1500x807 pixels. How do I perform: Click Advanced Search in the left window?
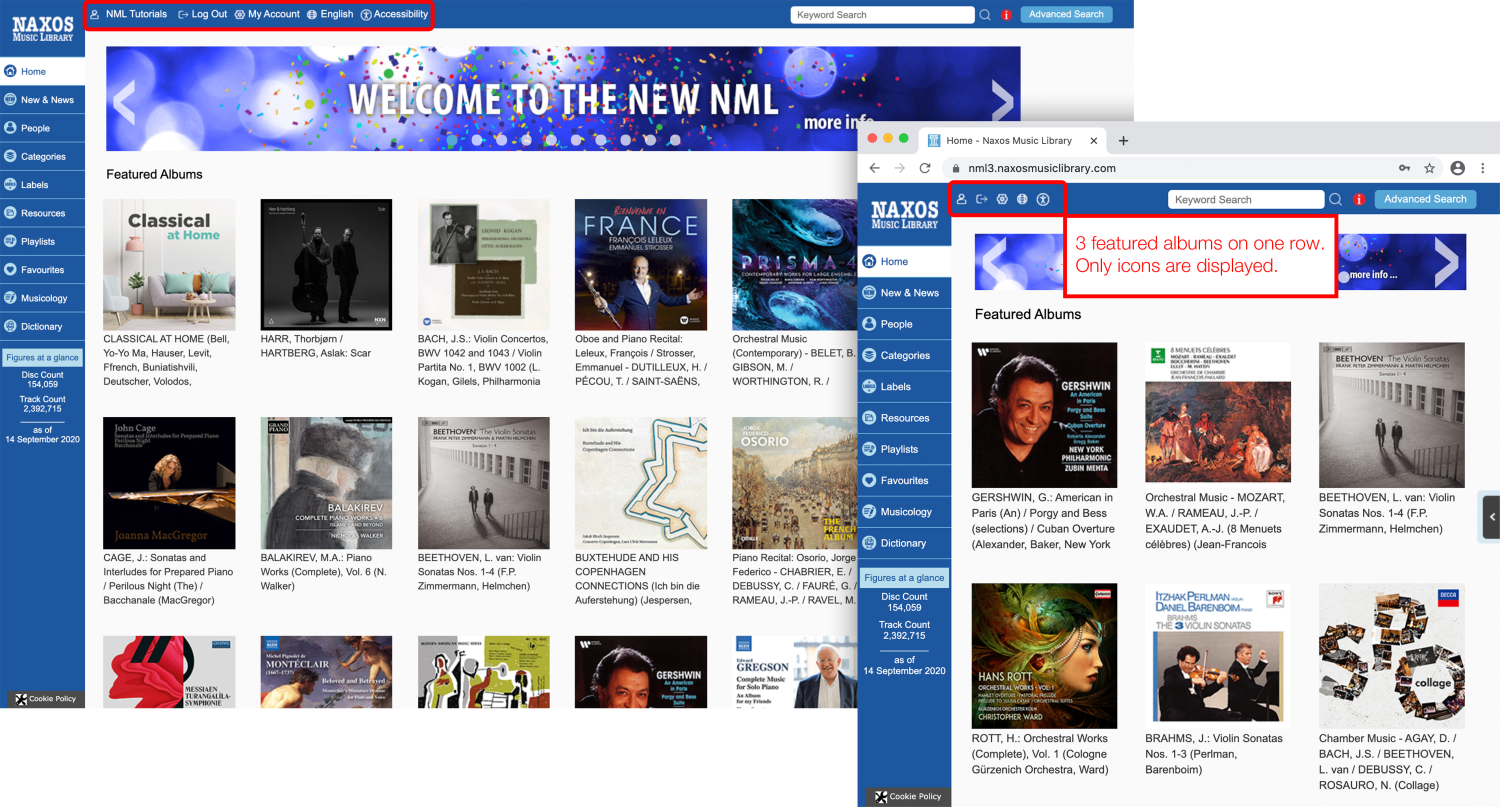click(x=1066, y=15)
